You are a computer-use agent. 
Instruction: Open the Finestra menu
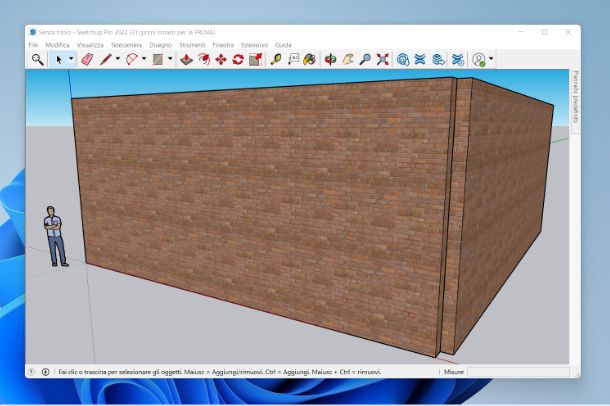tap(223, 45)
